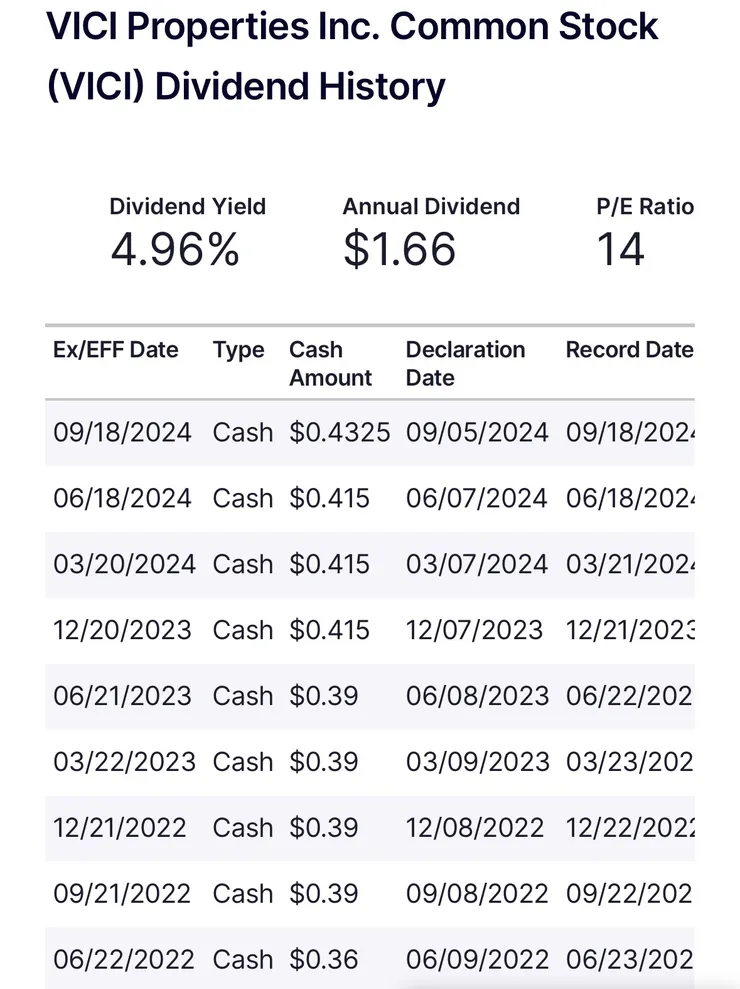Click the 09/08/2022 declaration date cell
The image size is (740, 989).
(477, 895)
